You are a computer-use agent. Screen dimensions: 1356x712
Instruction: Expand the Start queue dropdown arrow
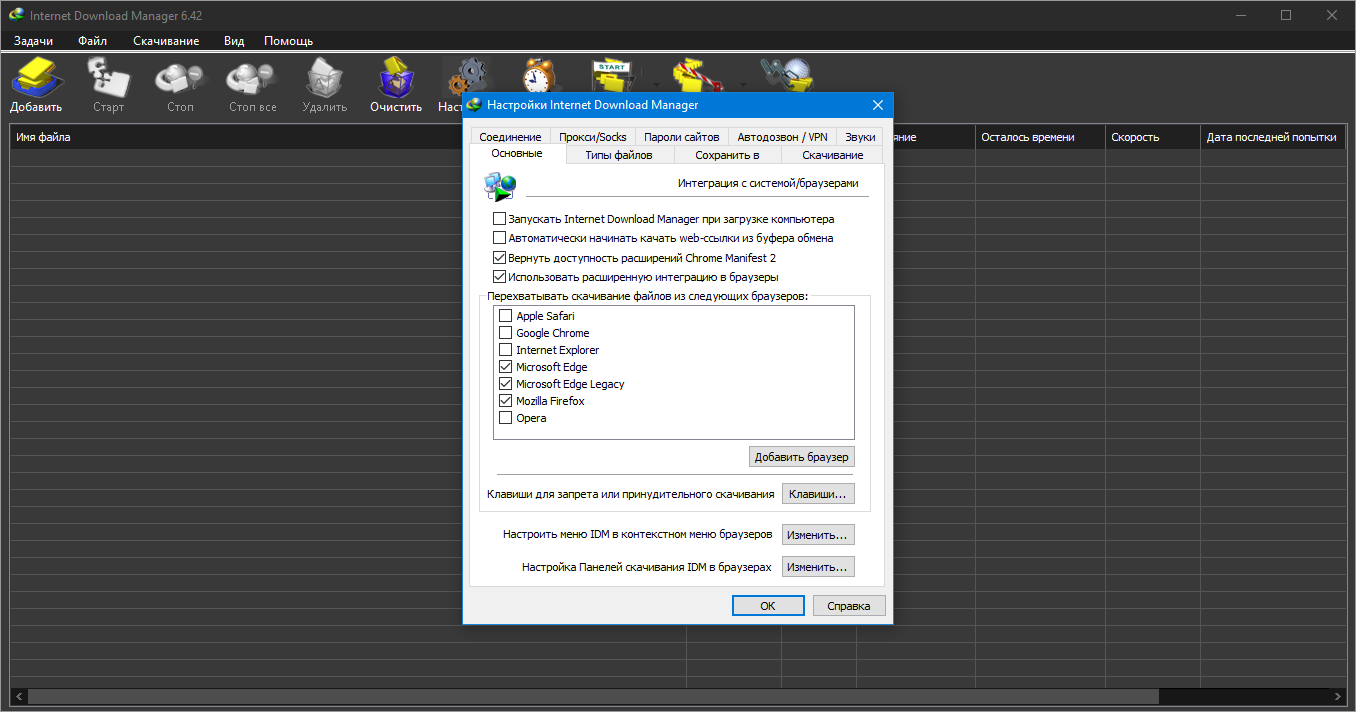[x=654, y=84]
